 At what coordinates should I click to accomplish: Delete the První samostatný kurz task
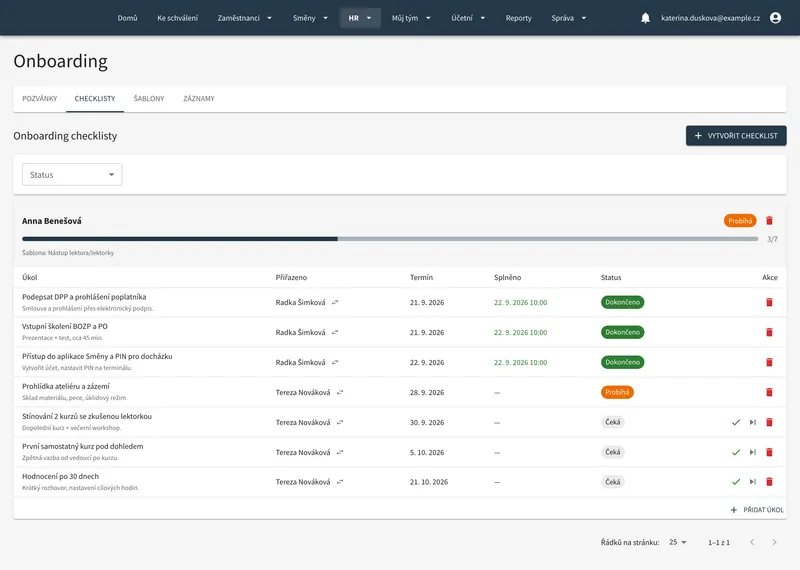point(769,452)
